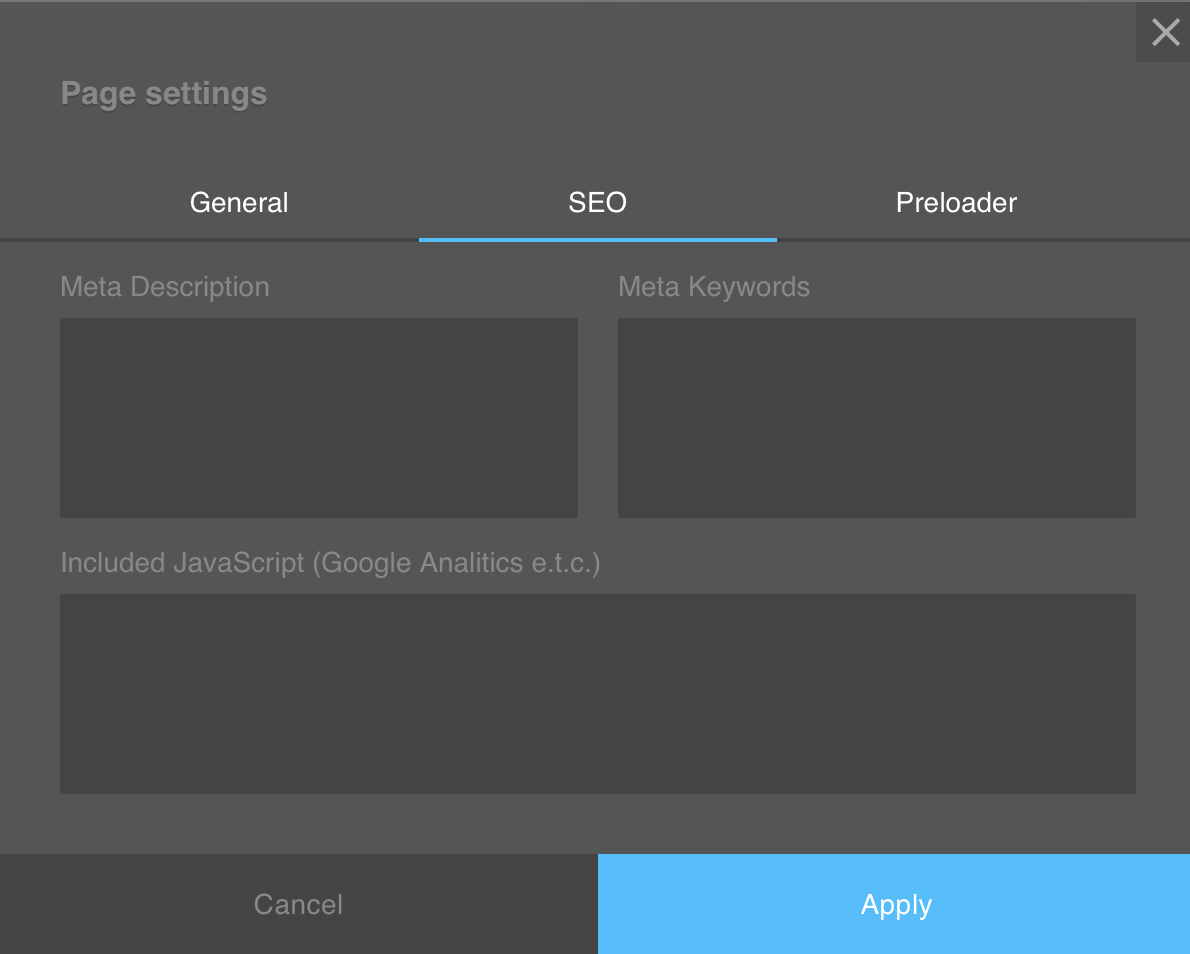Click the Page settings title text
Screen dimensions: 1190x954
(x=163, y=93)
